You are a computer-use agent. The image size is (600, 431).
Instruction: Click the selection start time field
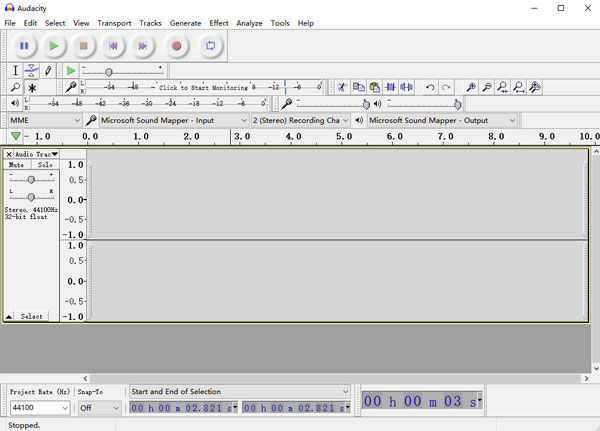point(183,408)
